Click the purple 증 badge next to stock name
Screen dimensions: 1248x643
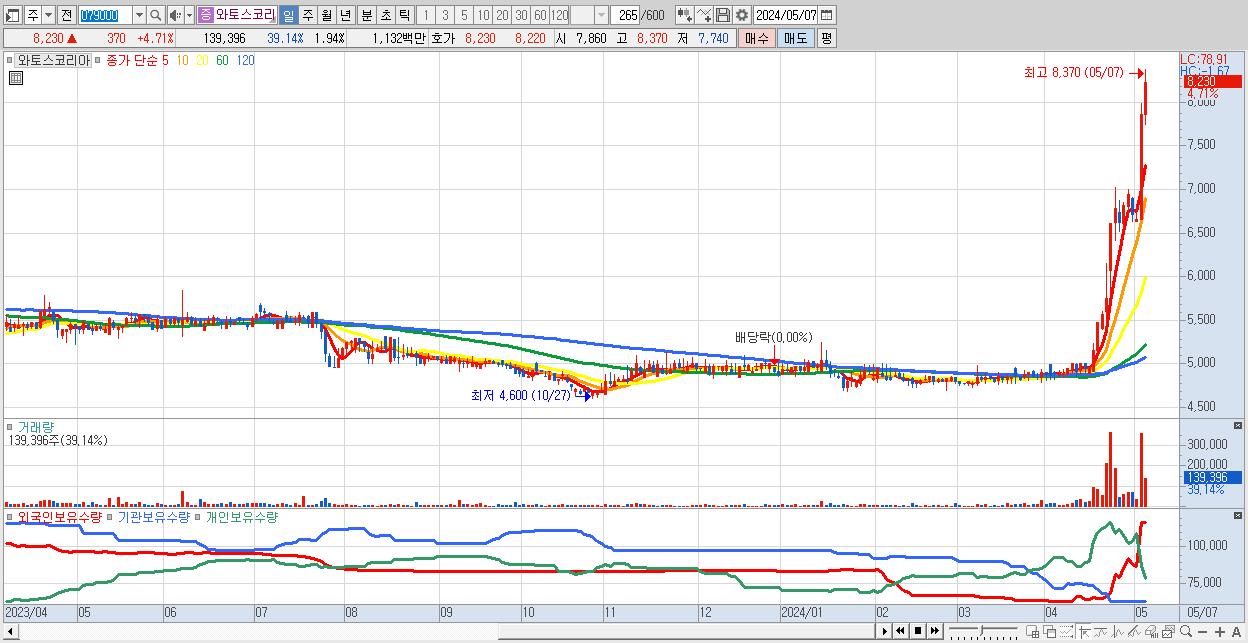[x=206, y=15]
